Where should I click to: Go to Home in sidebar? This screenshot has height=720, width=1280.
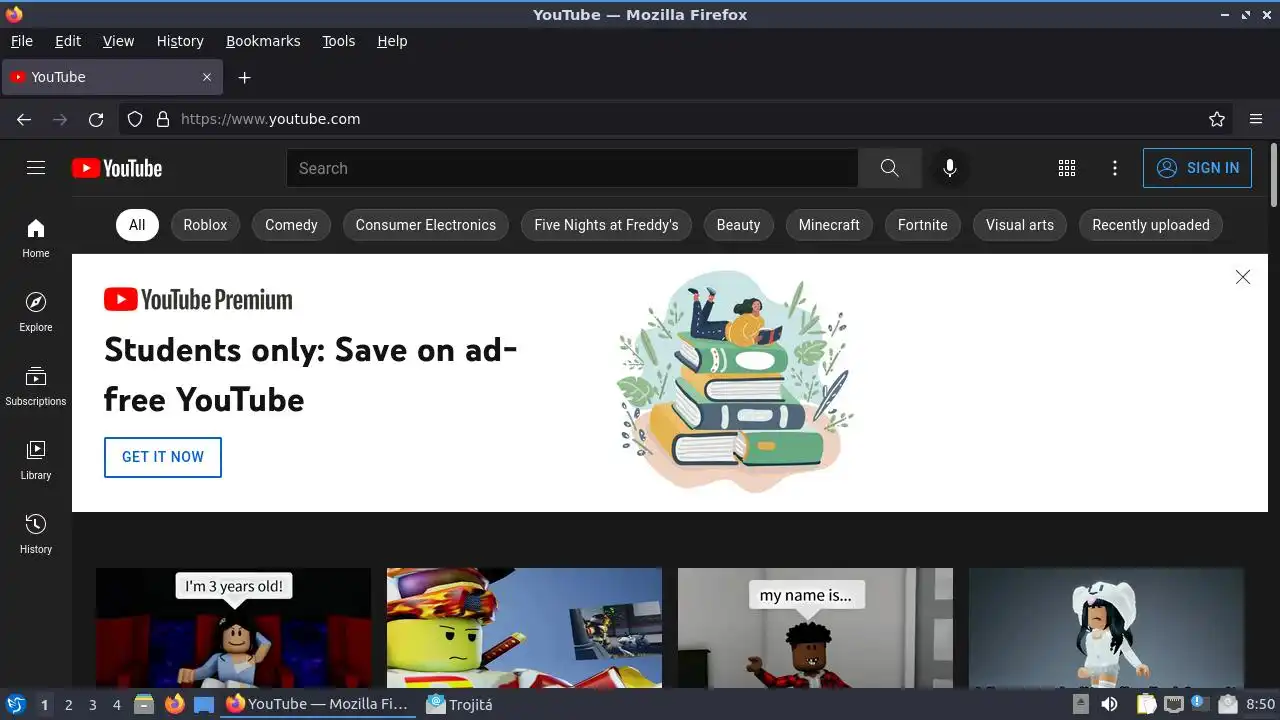[36, 238]
